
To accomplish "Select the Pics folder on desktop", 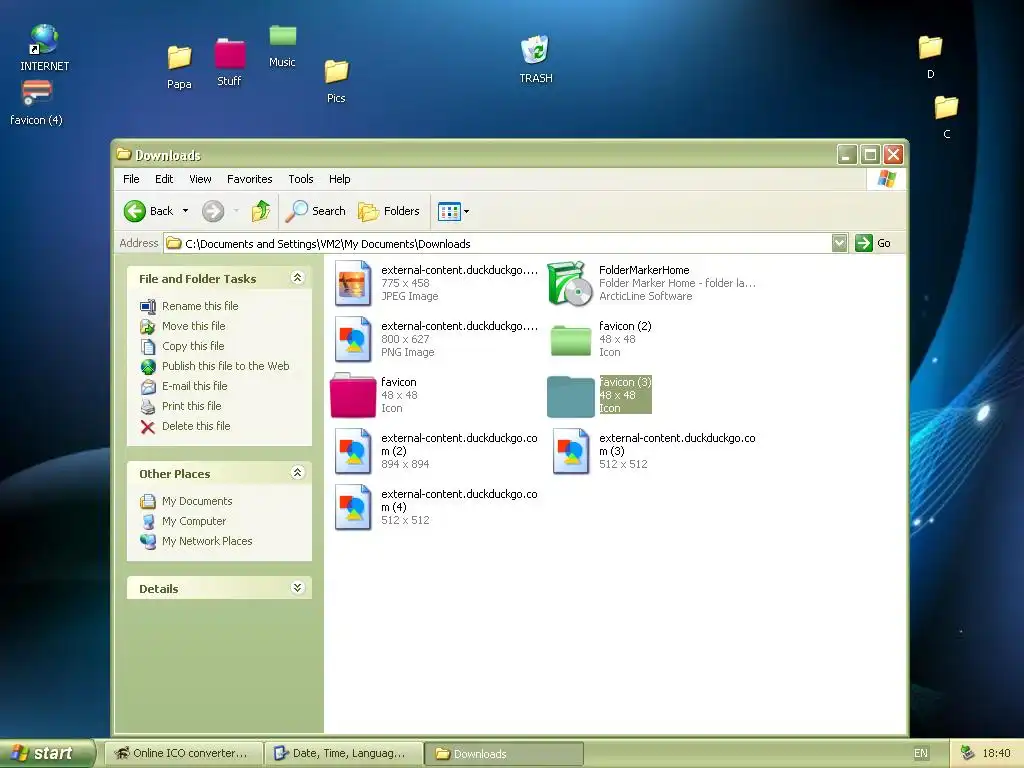I will coord(336,81).
